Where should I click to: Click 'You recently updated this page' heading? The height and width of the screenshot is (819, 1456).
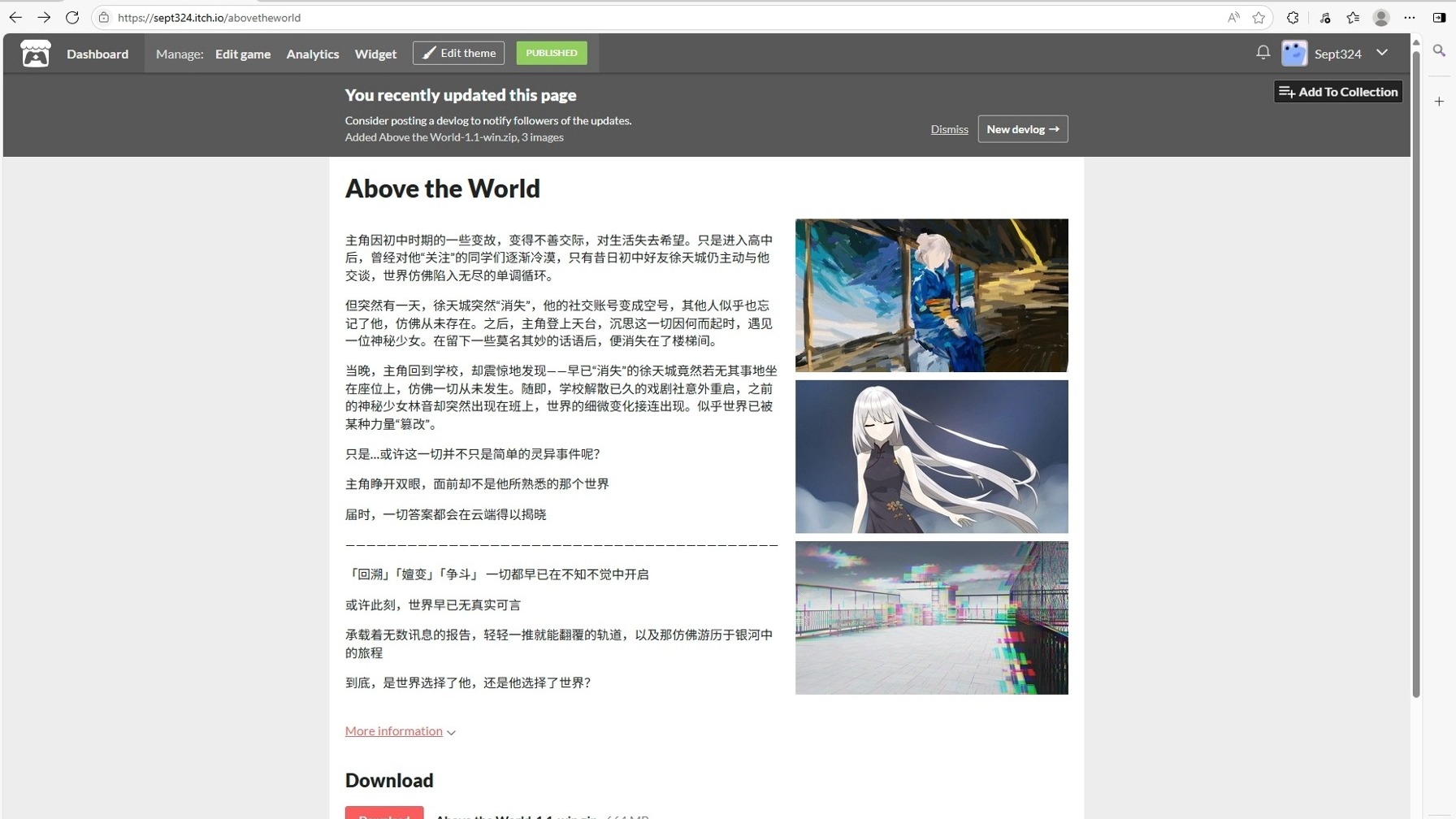pos(461,95)
